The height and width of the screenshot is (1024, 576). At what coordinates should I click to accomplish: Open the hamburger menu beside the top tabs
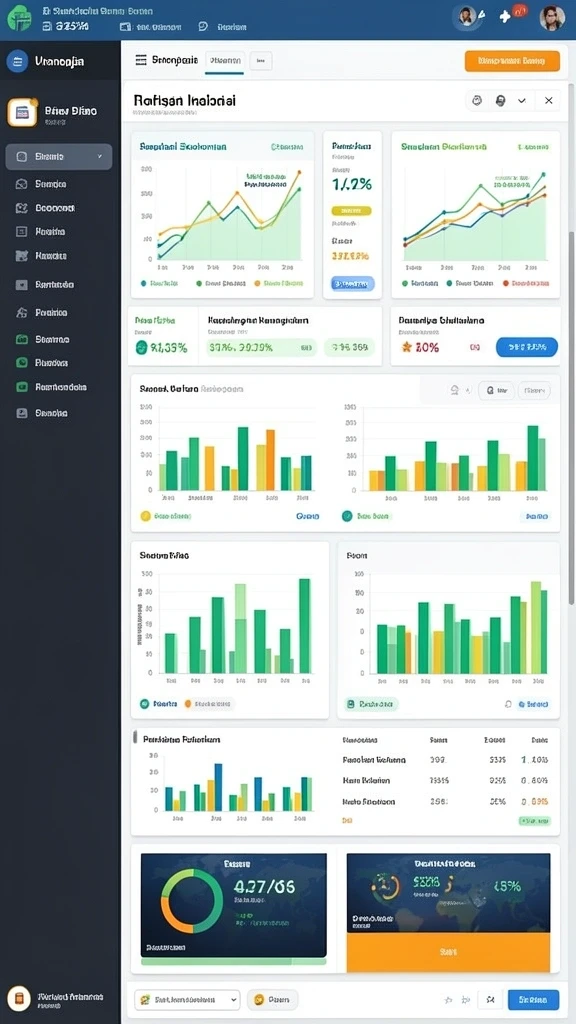click(140, 60)
